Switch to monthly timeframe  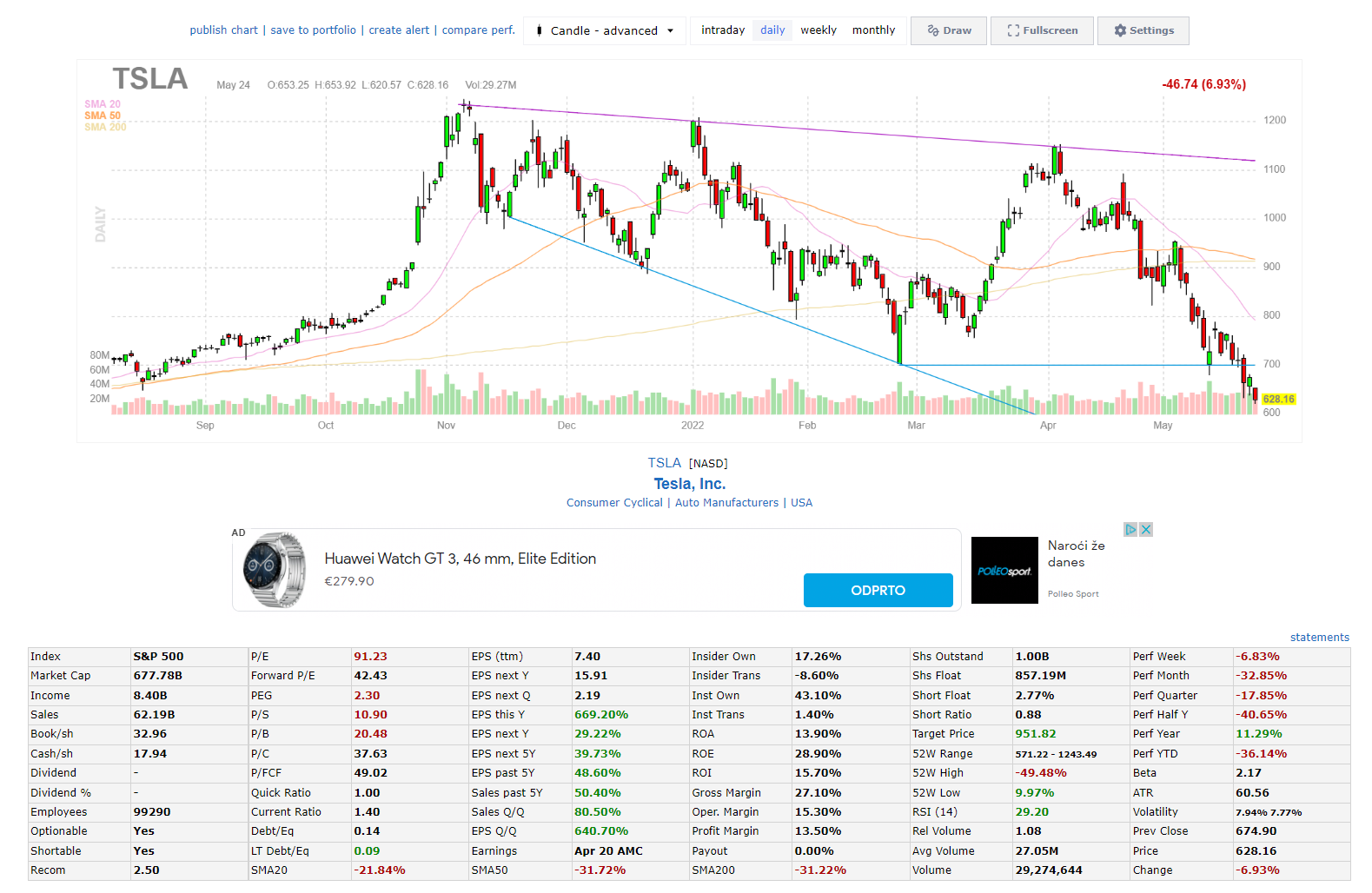(873, 30)
